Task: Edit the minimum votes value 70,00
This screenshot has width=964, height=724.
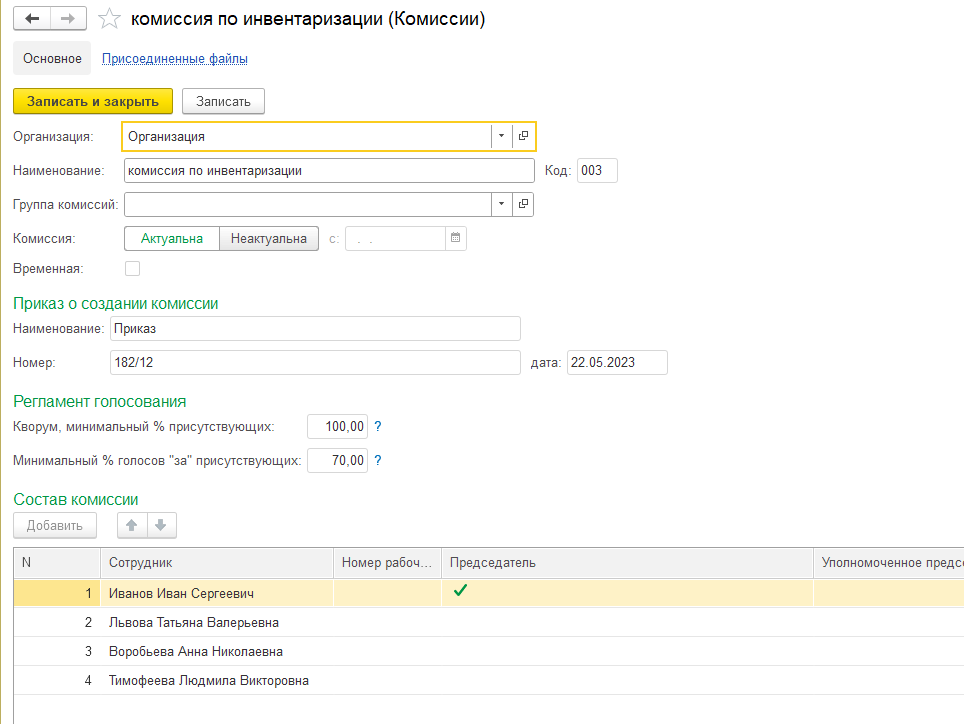Action: [x=338, y=460]
